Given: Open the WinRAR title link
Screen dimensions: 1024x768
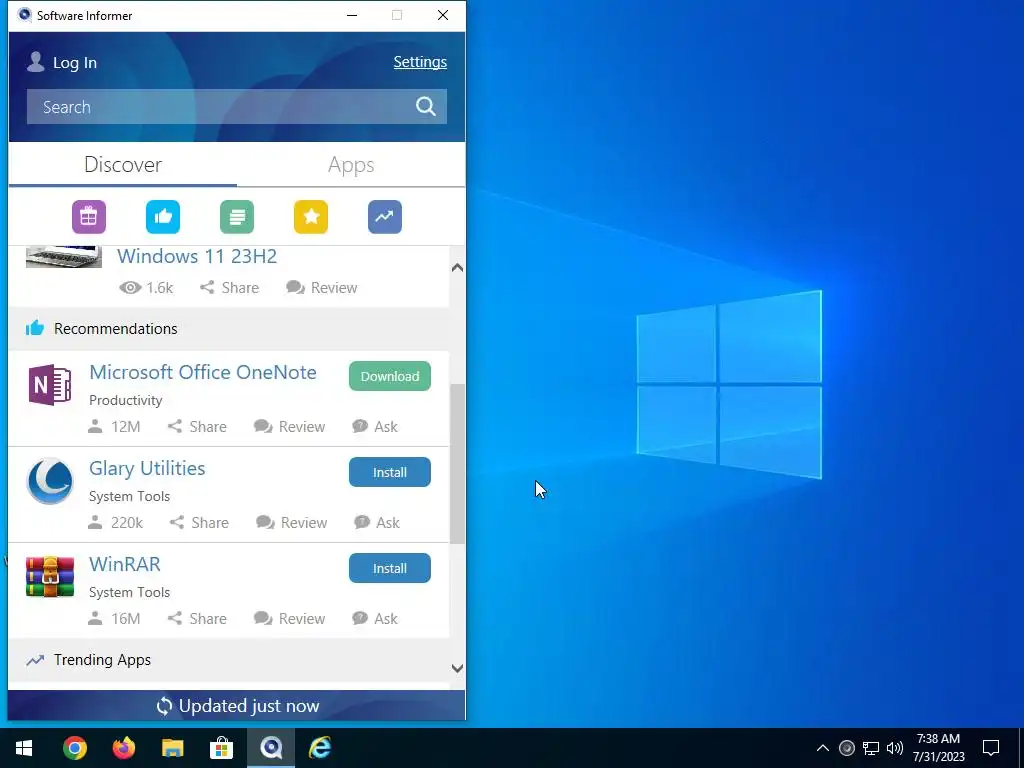Looking at the screenshot, I should (125, 564).
